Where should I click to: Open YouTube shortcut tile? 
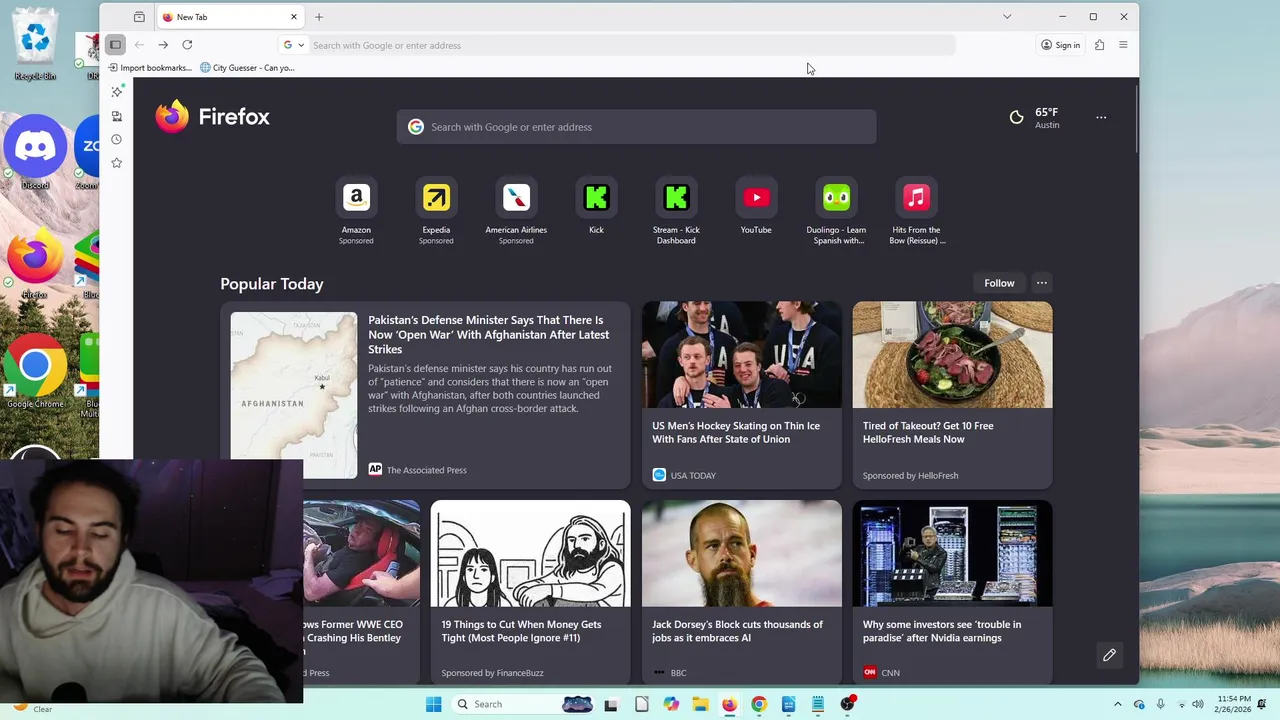point(756,207)
